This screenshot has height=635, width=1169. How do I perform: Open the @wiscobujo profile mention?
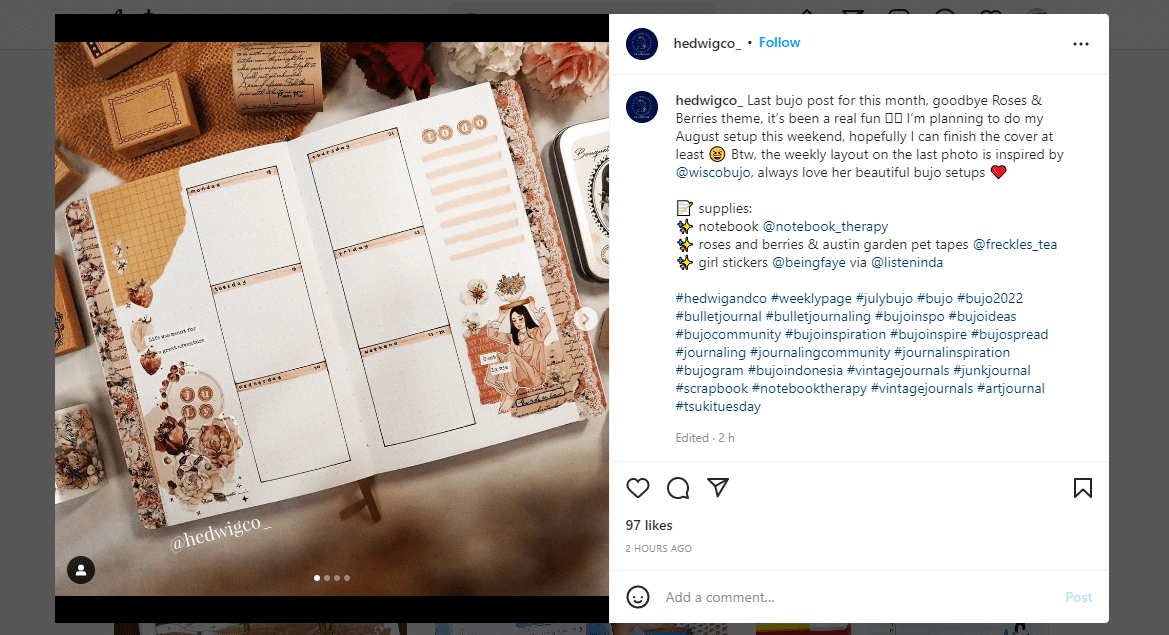713,172
